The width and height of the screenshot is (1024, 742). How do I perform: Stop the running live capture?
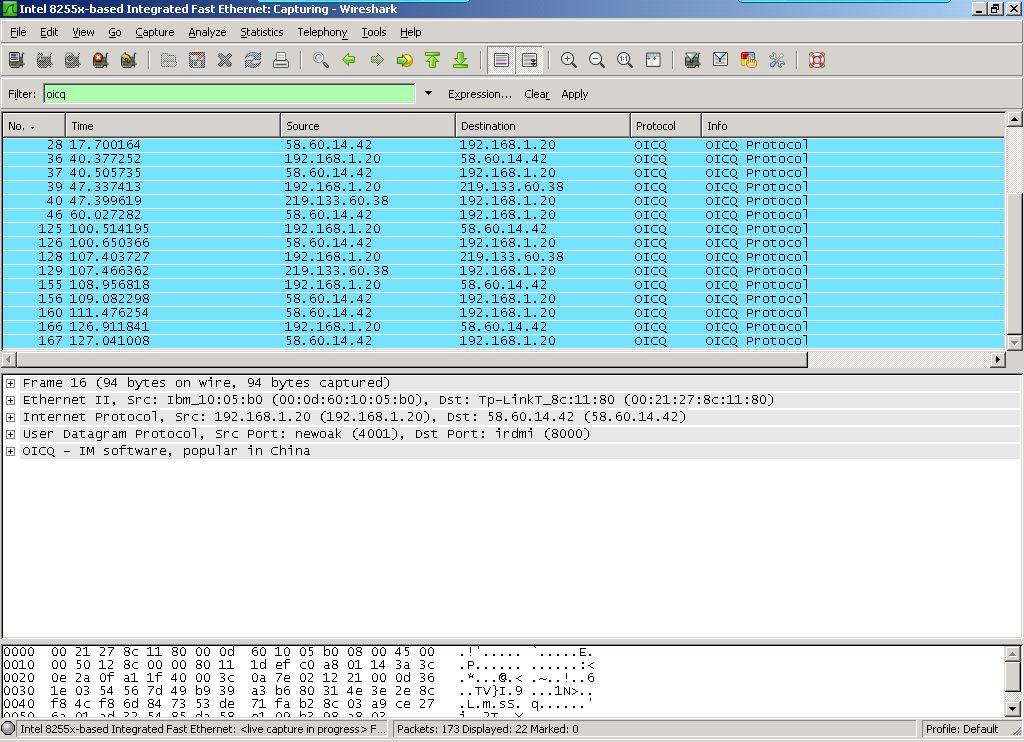point(100,60)
